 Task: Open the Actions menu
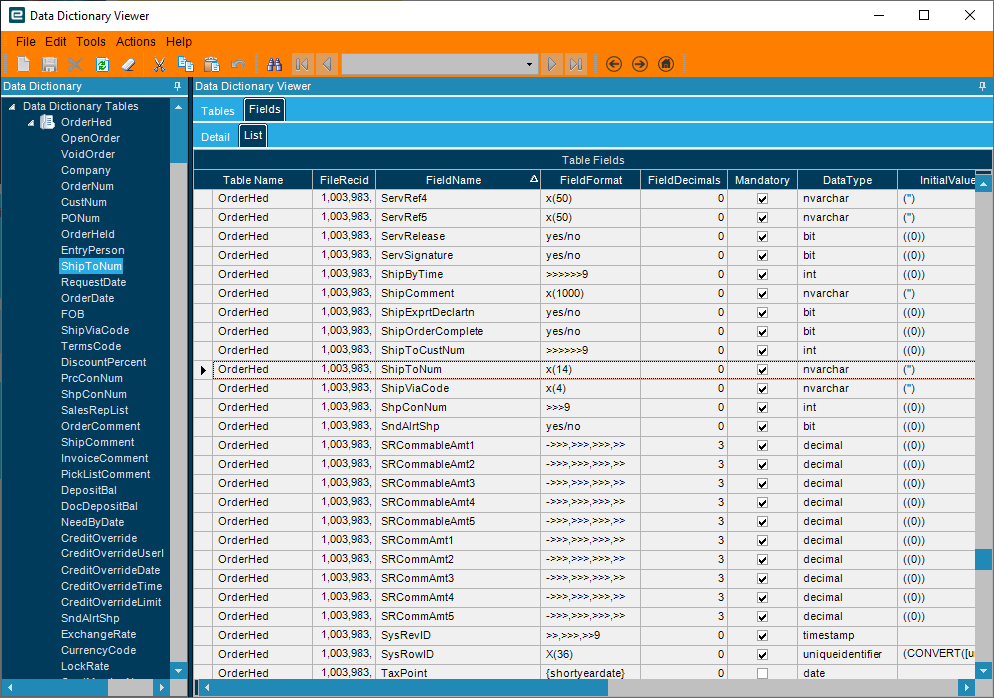pos(136,42)
